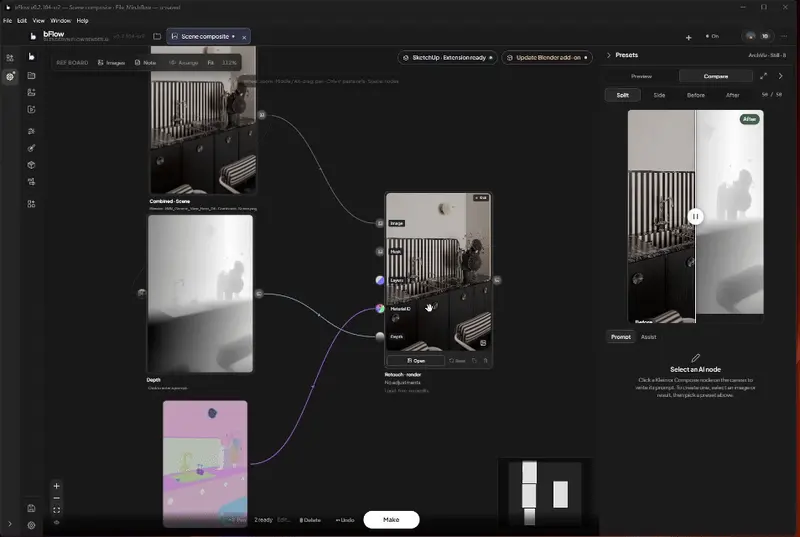Select the Before compare mode
The height and width of the screenshot is (537, 800).
[696, 95]
